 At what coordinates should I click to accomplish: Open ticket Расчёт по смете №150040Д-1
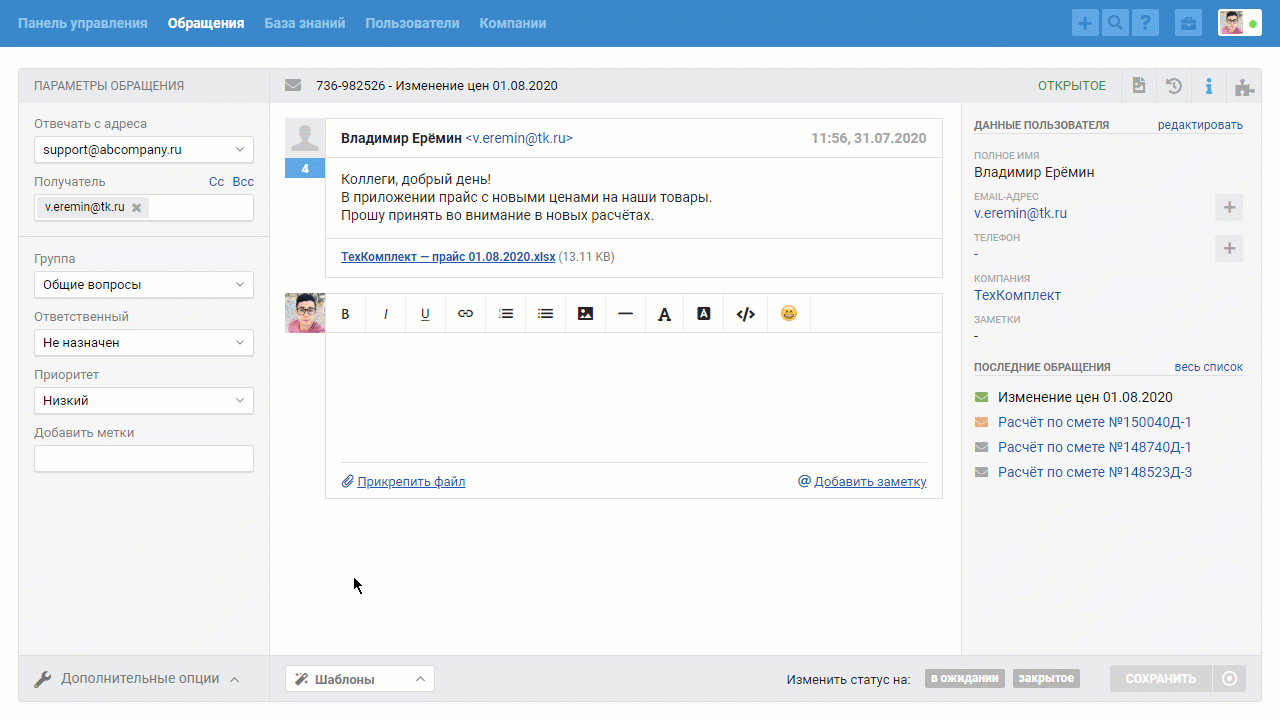pyautogui.click(x=1095, y=422)
